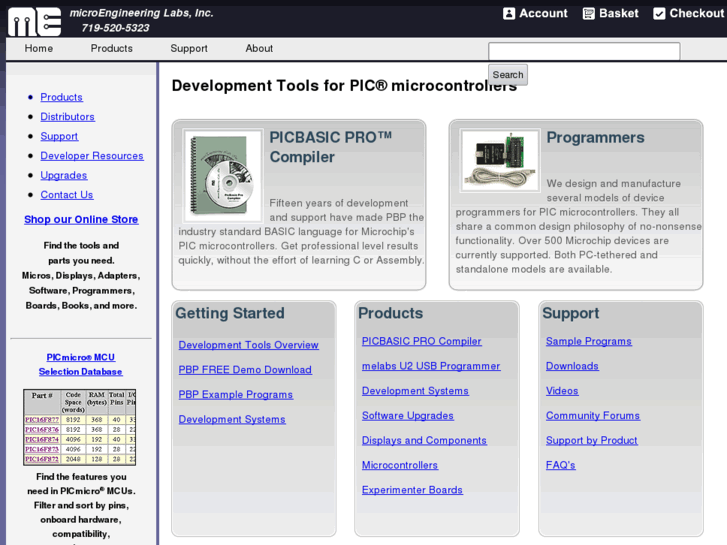The height and width of the screenshot is (545, 727).
Task: Open the Products menu in navigation bar
Action: (x=112, y=48)
